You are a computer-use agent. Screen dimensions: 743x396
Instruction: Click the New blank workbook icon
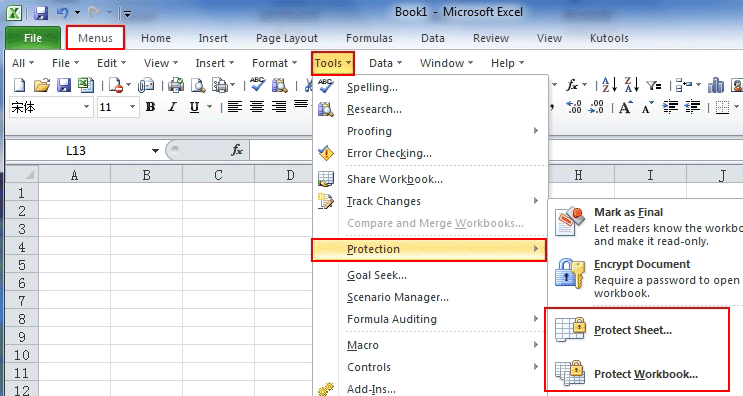point(19,86)
